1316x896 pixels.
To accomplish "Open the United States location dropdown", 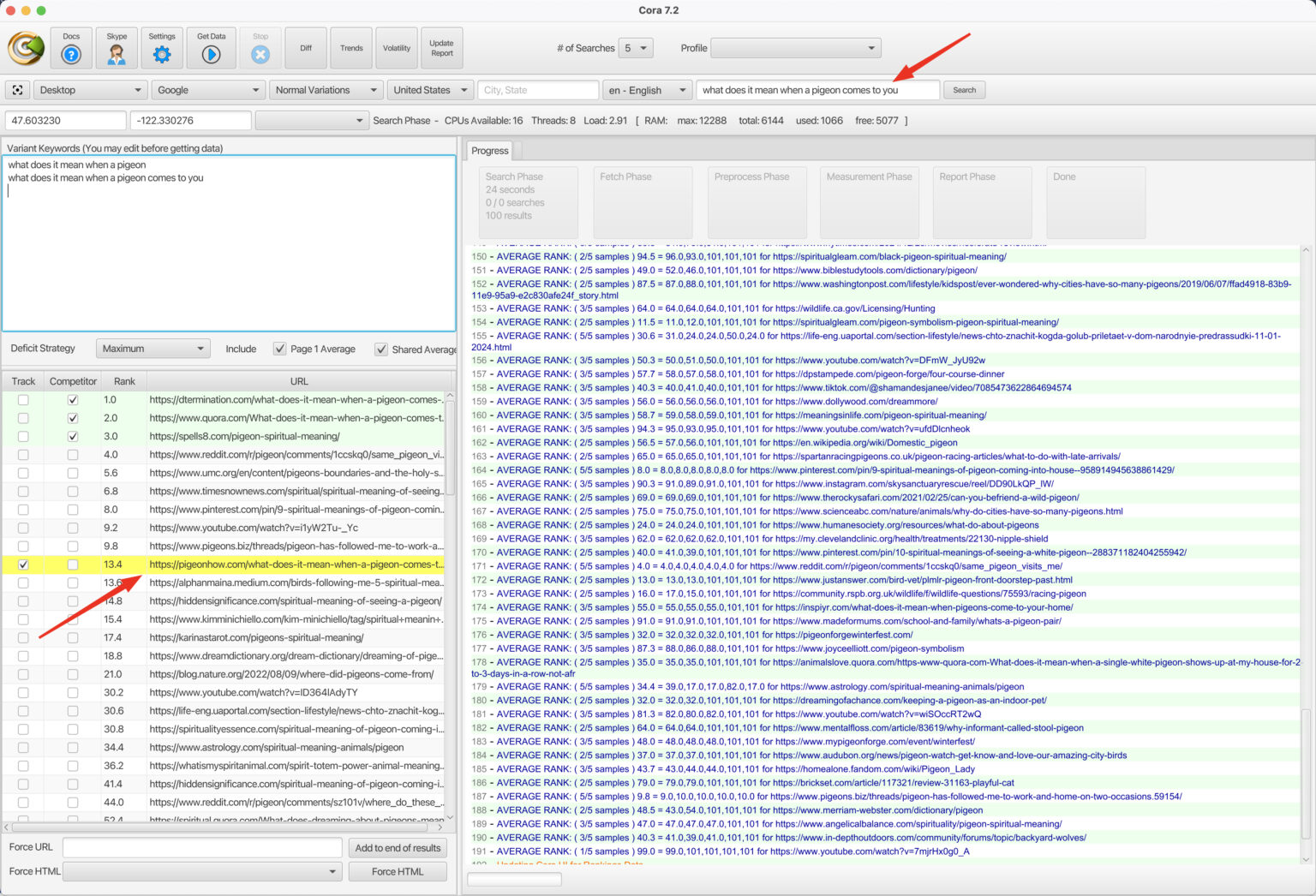I will (x=429, y=89).
